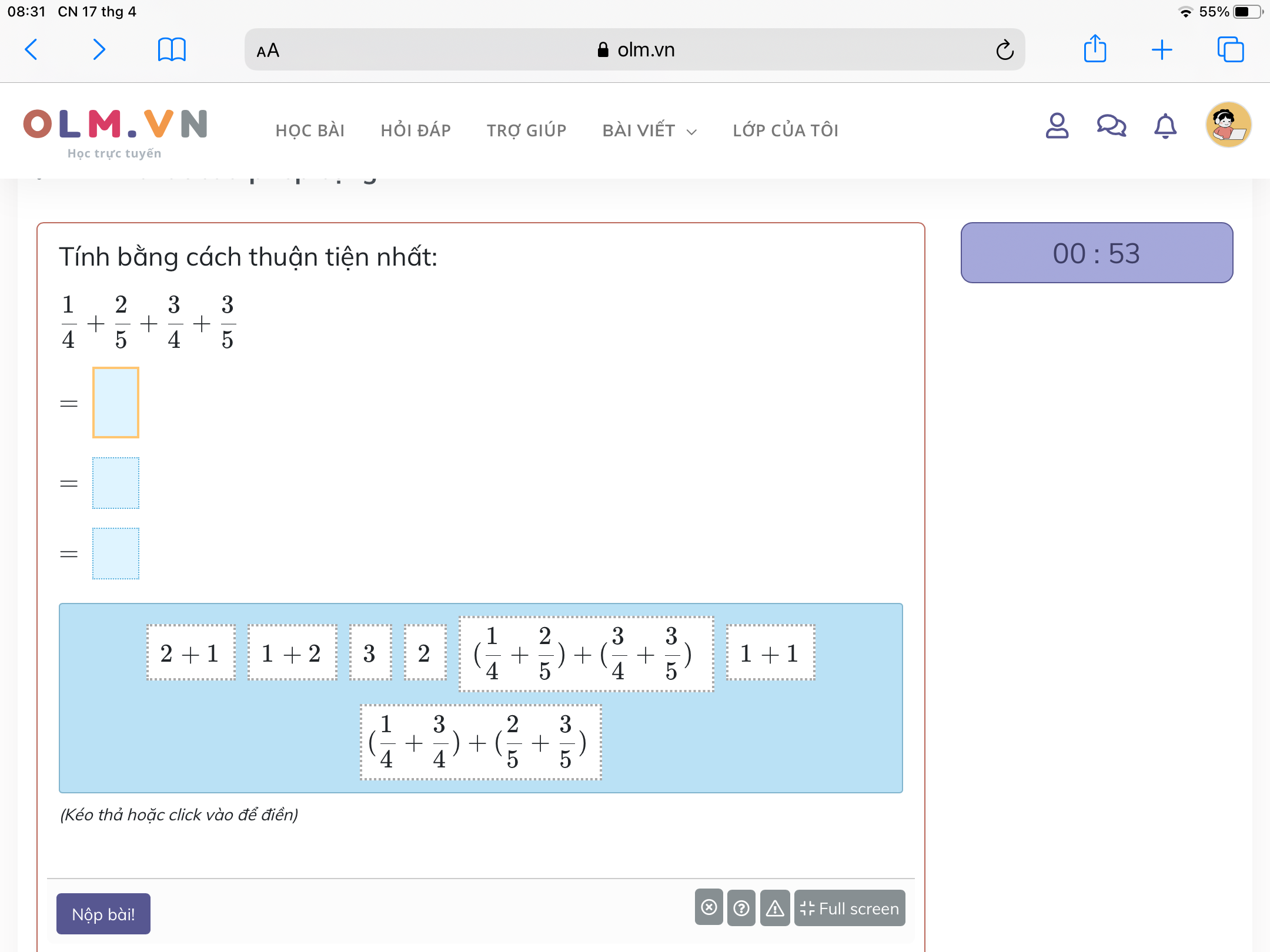This screenshot has height=952, width=1270.
Task: Choose tile (1/4+3/4)+(2/5+3/5)
Action: click(x=480, y=742)
